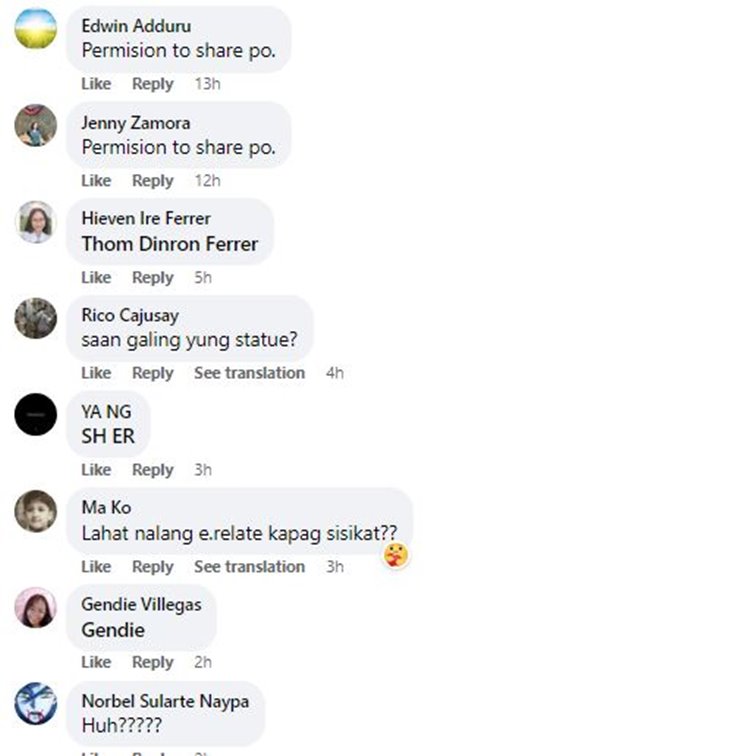Viewport: 750px width, 756px height.
Task: Like Hieven Ire Ferrer's comment
Action: coord(96,278)
